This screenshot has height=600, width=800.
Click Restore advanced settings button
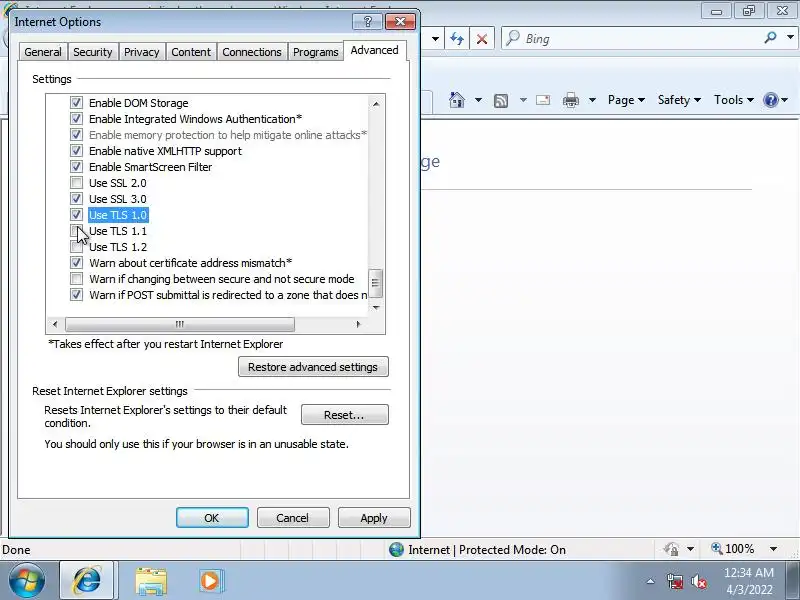(313, 367)
